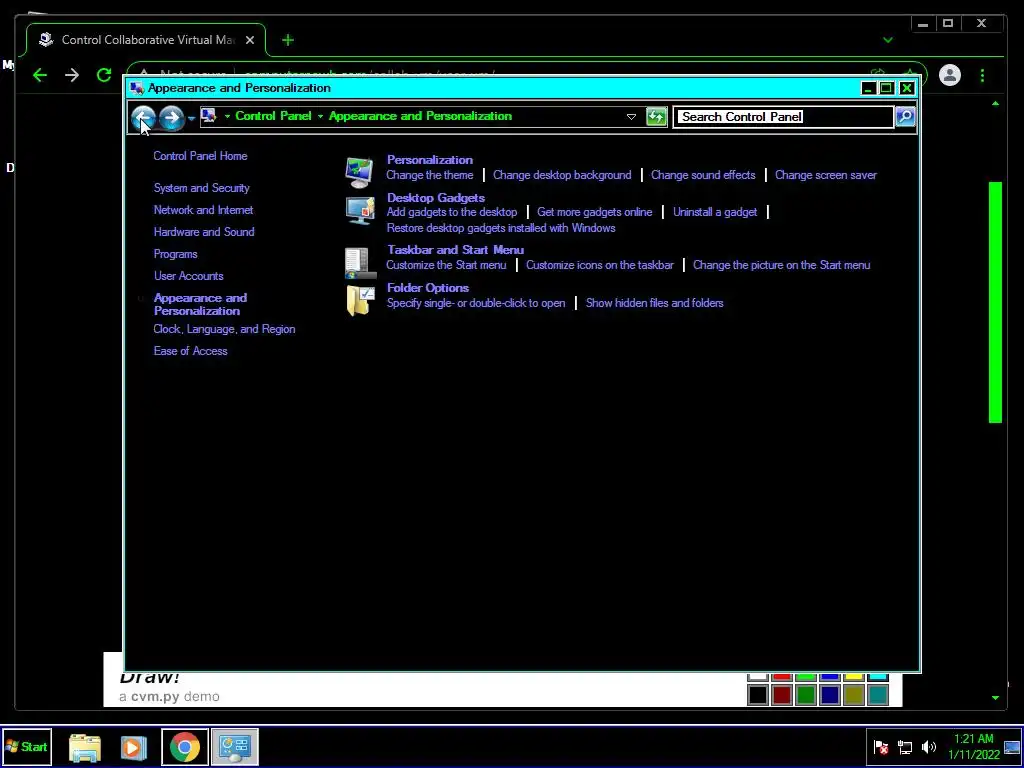Viewport: 1024px width, 768px height.
Task: Select the Control Collaborative Virtual Machine tab
Action: coord(146,40)
